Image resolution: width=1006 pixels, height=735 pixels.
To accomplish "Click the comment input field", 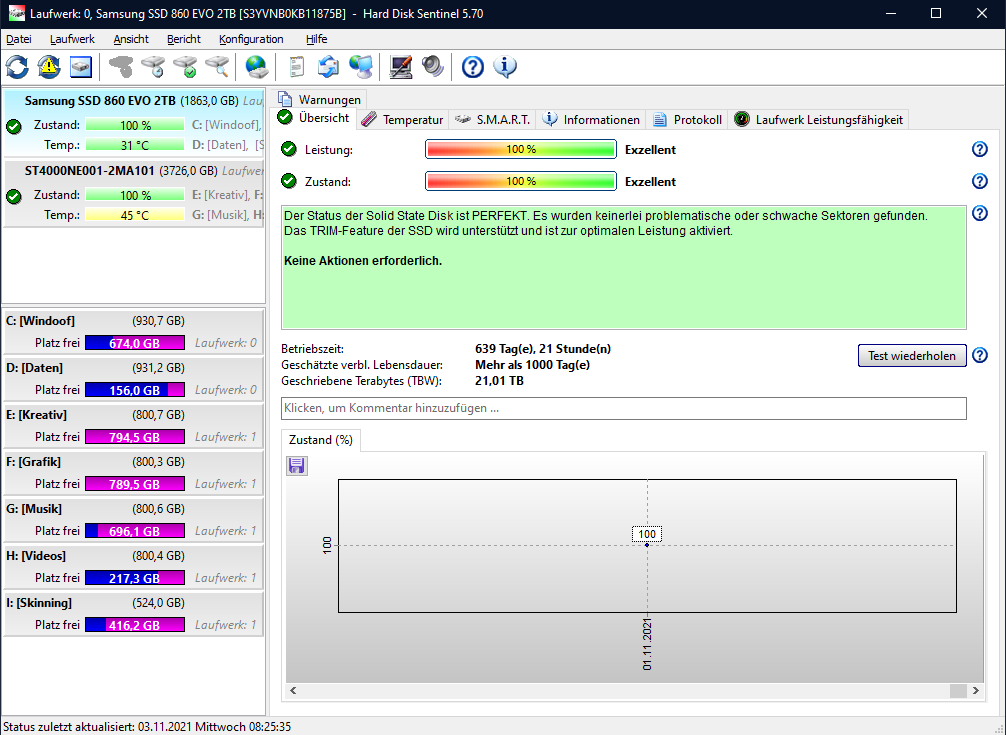I will click(x=623, y=408).
